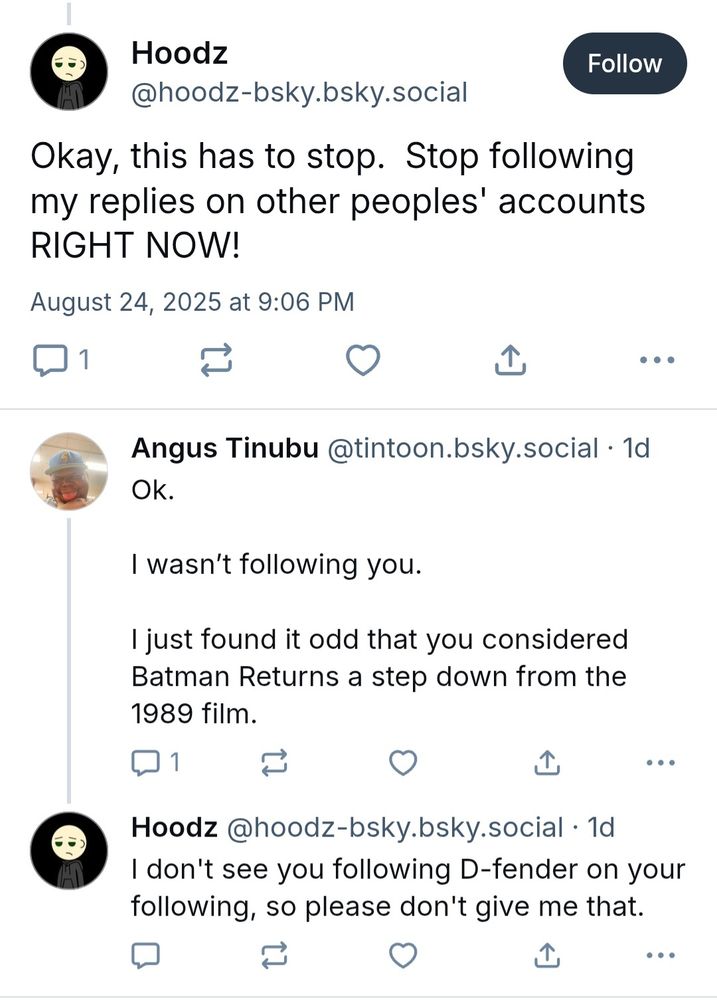Screen dimensions: 717x1000
Task: Open more options on main post
Action: click(657, 359)
